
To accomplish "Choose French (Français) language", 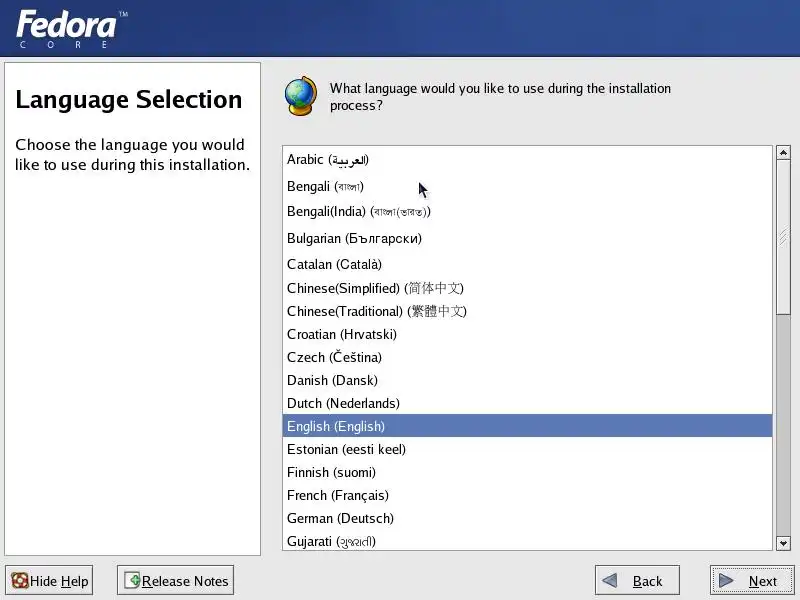I will coord(338,496).
